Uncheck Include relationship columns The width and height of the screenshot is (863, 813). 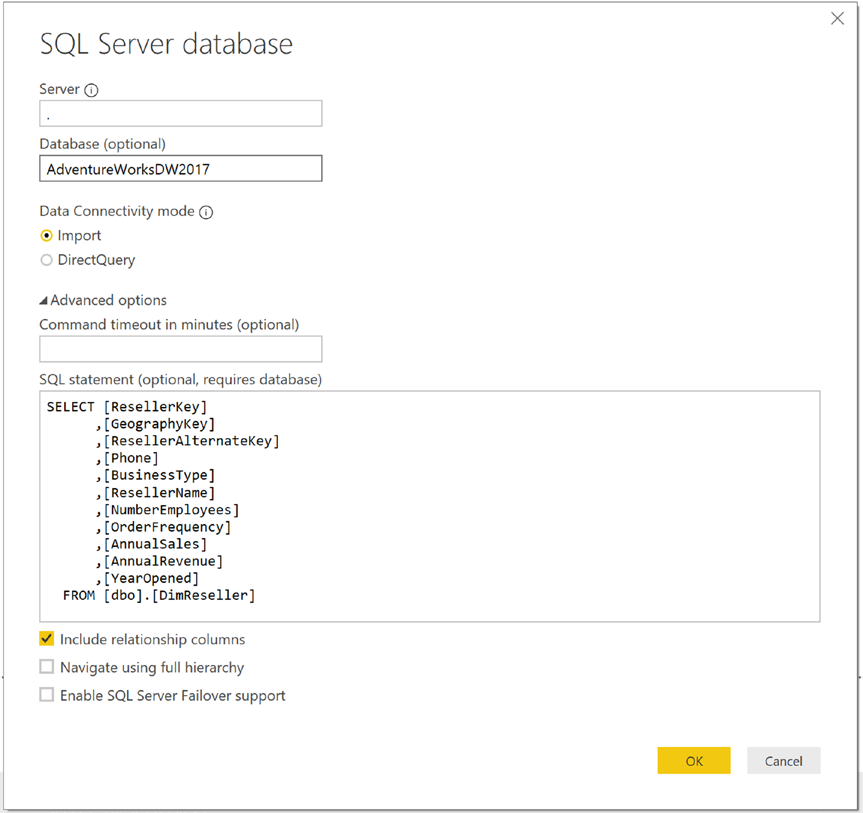point(47,639)
